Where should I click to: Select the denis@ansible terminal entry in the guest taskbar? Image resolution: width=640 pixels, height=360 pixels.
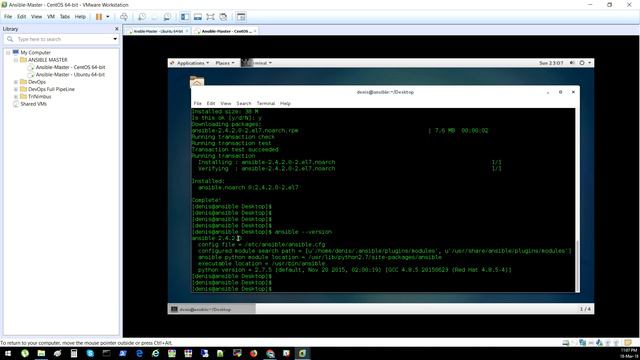click(x=212, y=309)
